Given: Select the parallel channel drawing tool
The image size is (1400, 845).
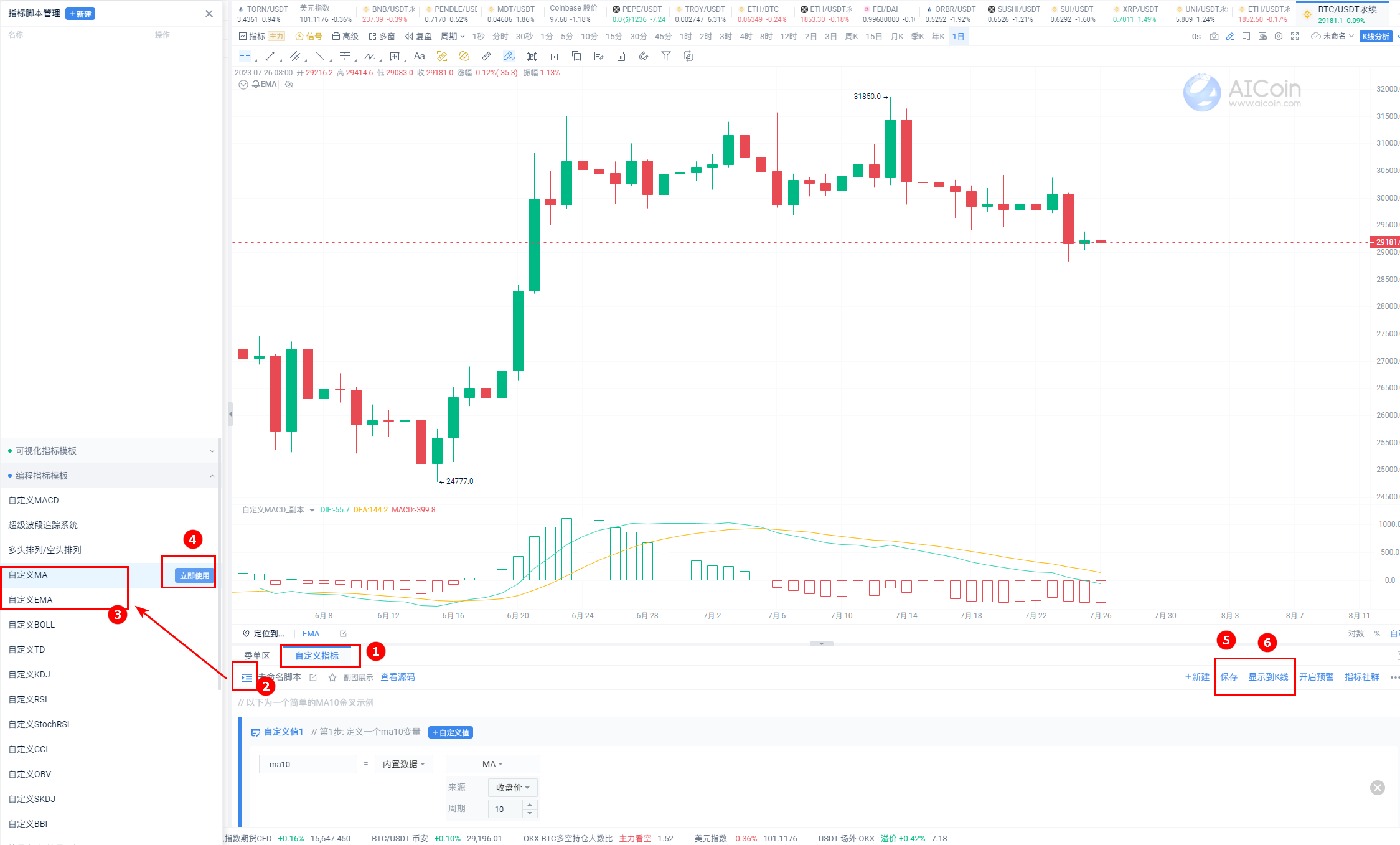Looking at the screenshot, I should coord(295,56).
